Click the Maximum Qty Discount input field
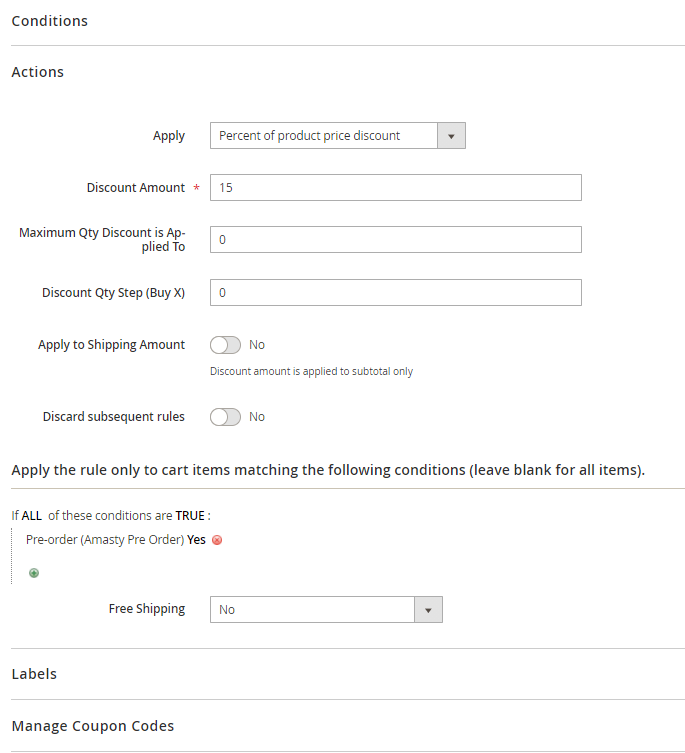The width and height of the screenshot is (685, 753). point(395,240)
